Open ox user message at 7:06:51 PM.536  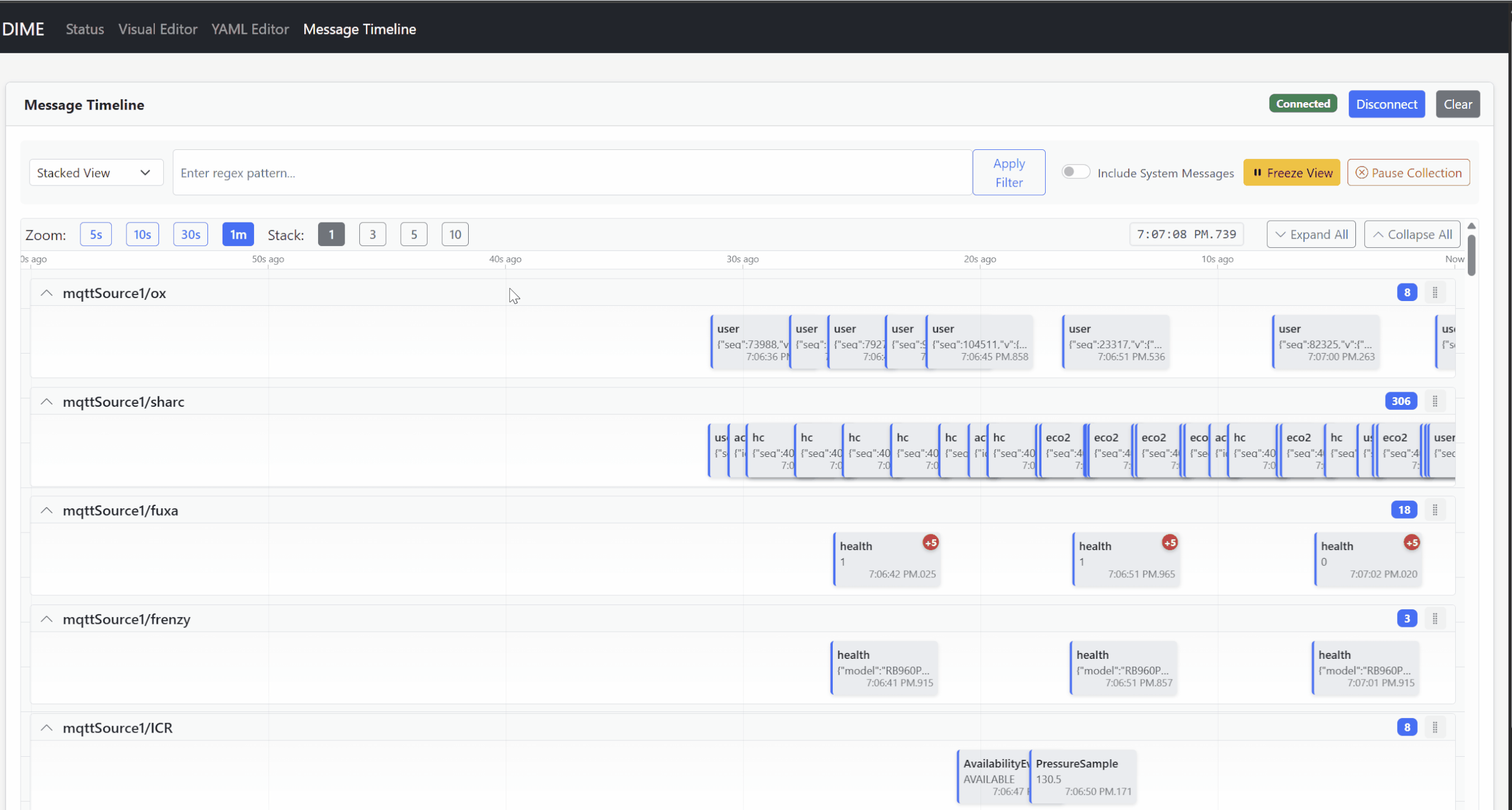[x=1116, y=342]
